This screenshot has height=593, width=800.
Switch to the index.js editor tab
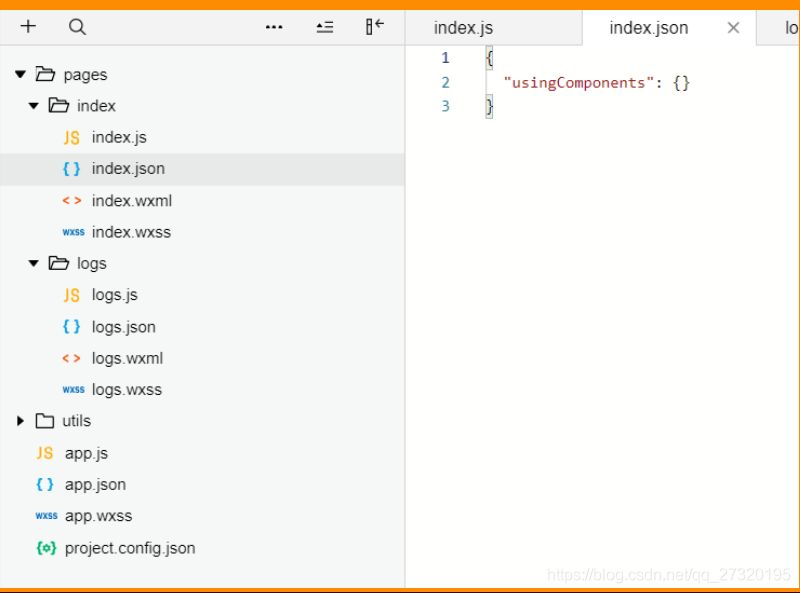tap(463, 28)
